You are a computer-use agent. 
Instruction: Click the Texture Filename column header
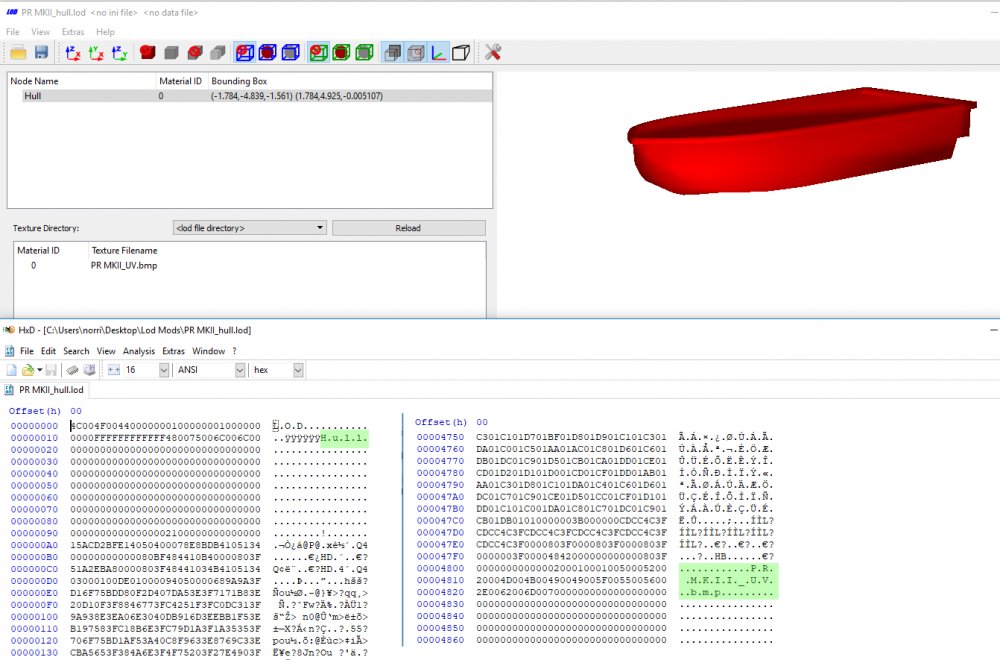pos(124,251)
